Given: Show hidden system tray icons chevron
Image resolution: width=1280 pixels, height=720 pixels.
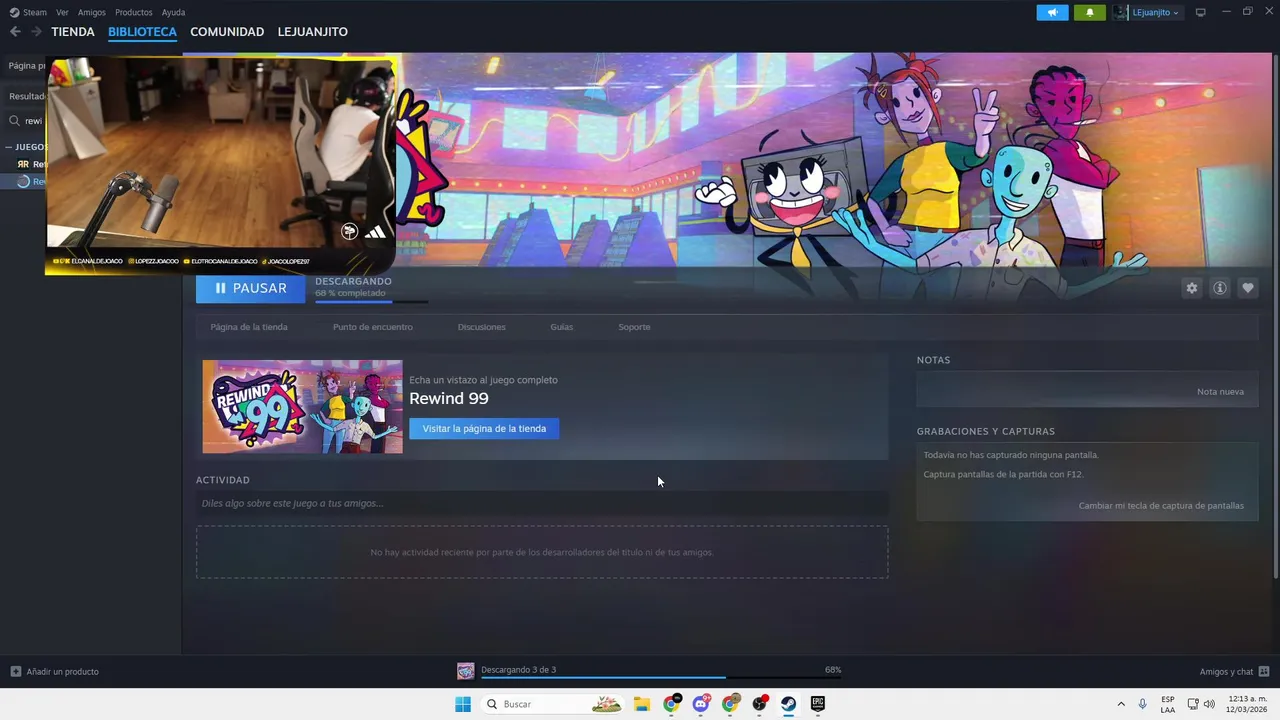Looking at the screenshot, I should coord(1121,704).
